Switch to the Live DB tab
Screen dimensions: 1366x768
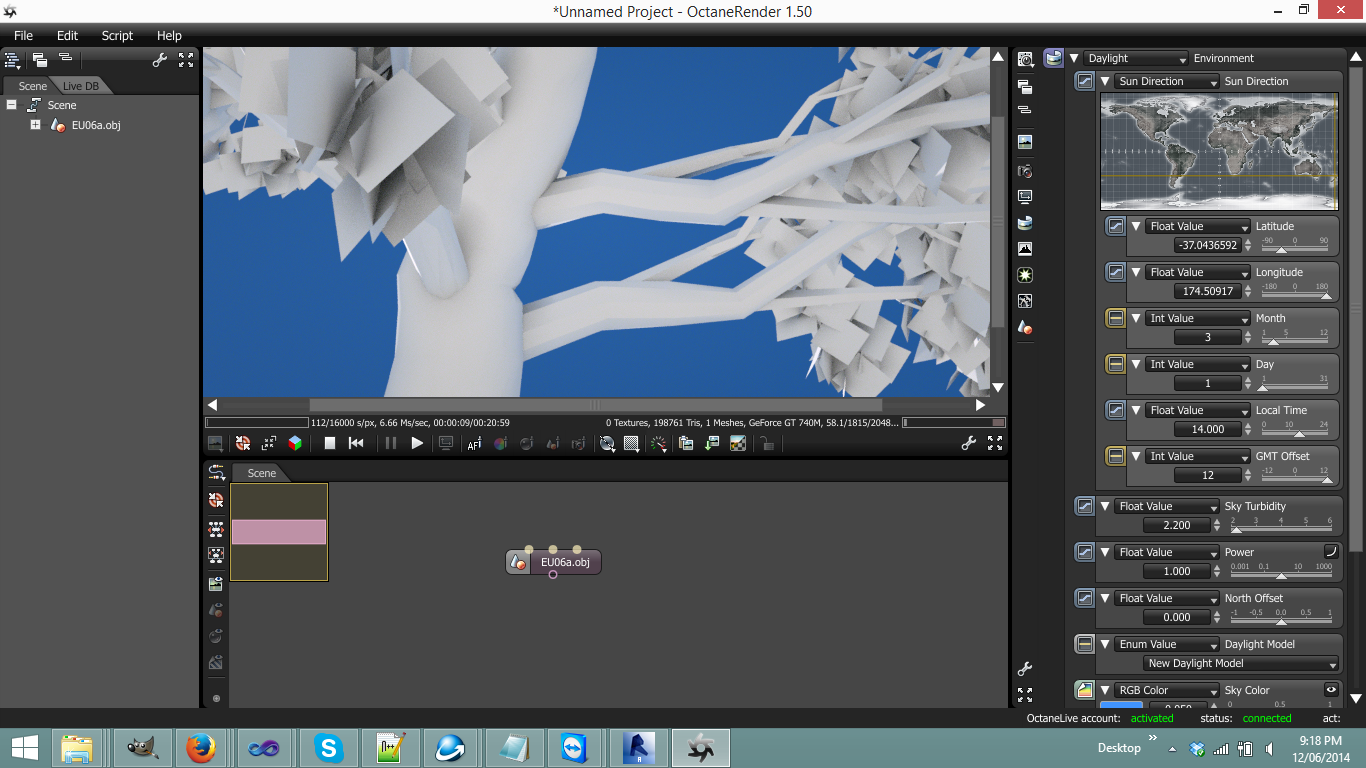point(81,86)
